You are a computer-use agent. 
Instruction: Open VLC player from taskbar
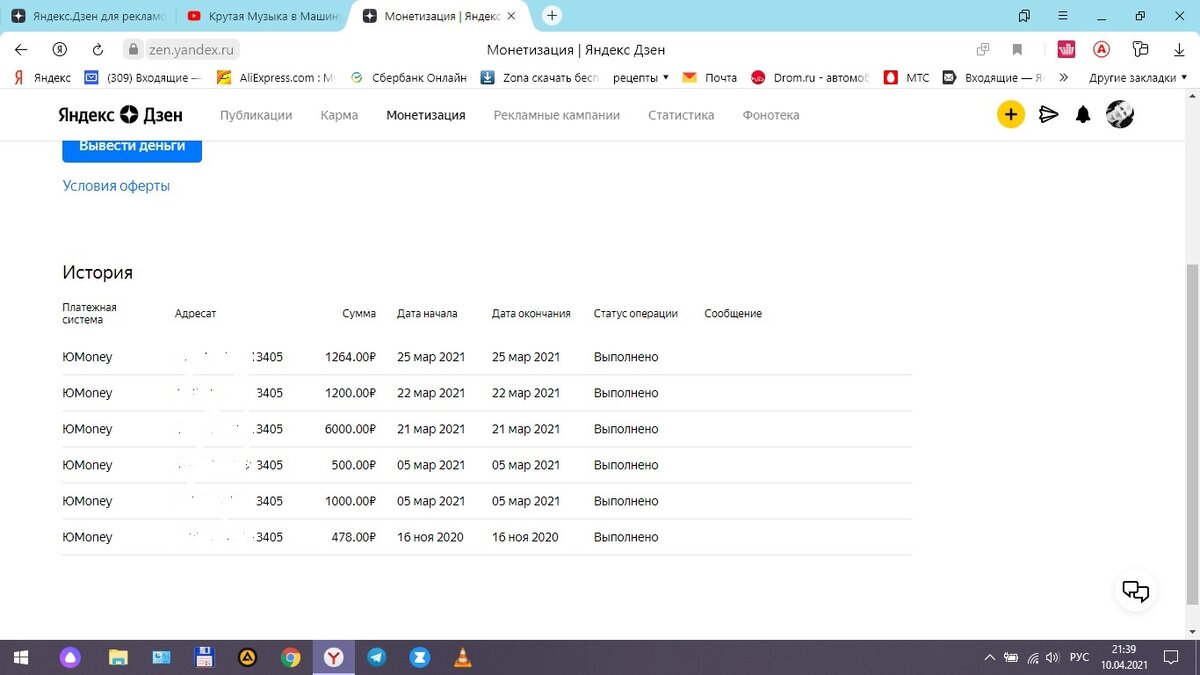(x=462, y=657)
